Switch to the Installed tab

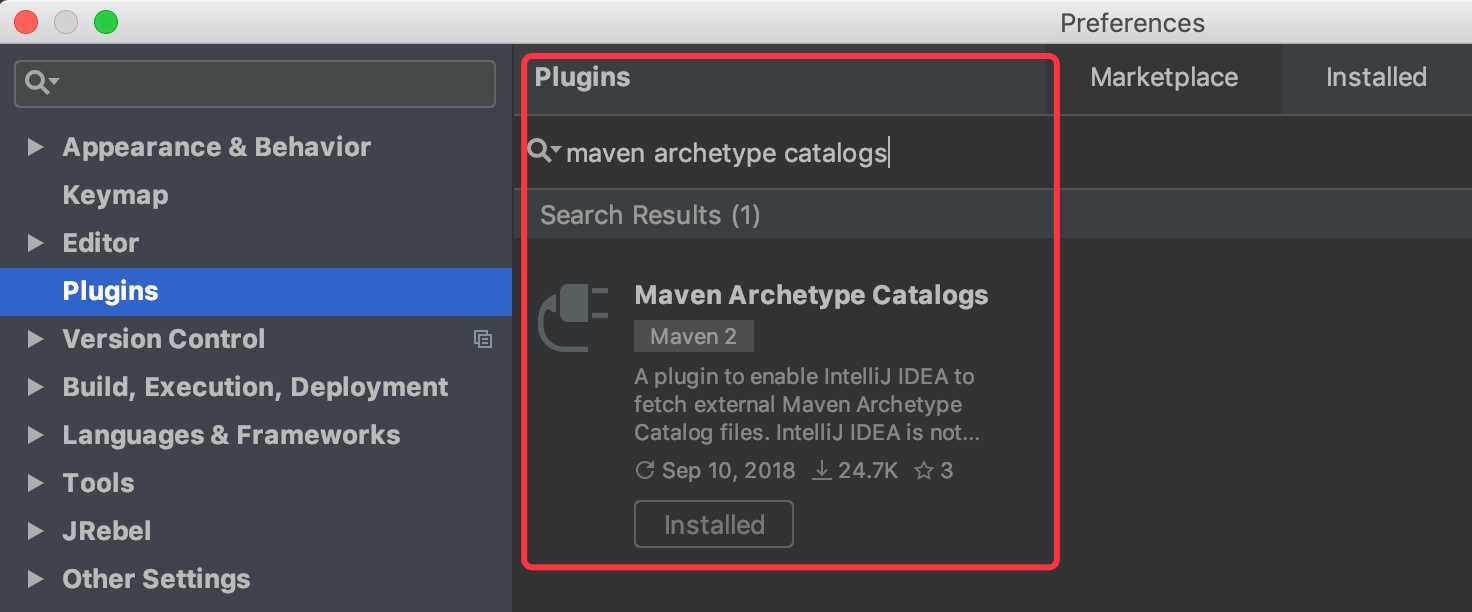[1376, 78]
